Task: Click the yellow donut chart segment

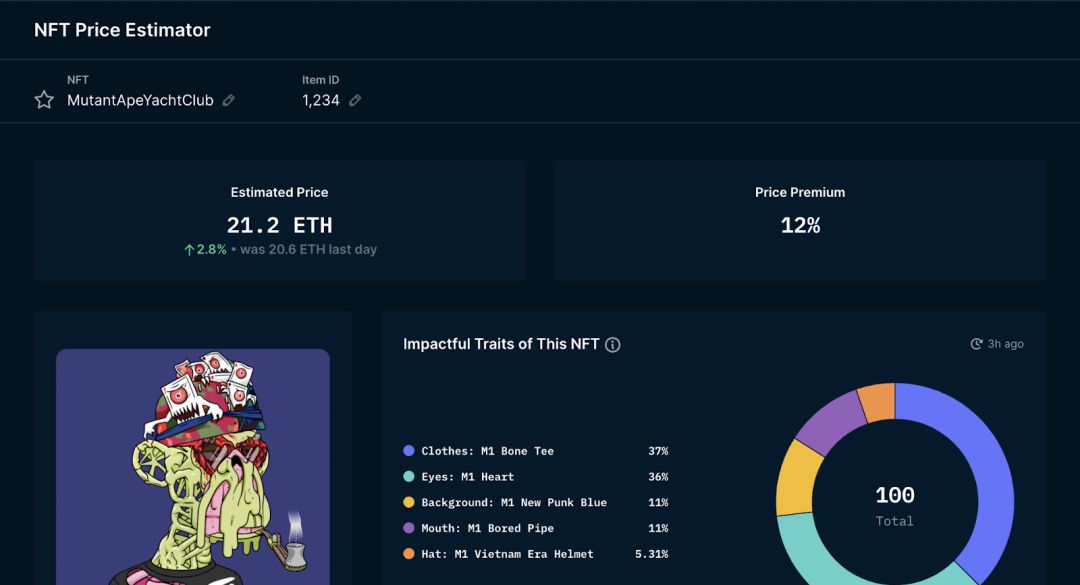Action: click(797, 479)
